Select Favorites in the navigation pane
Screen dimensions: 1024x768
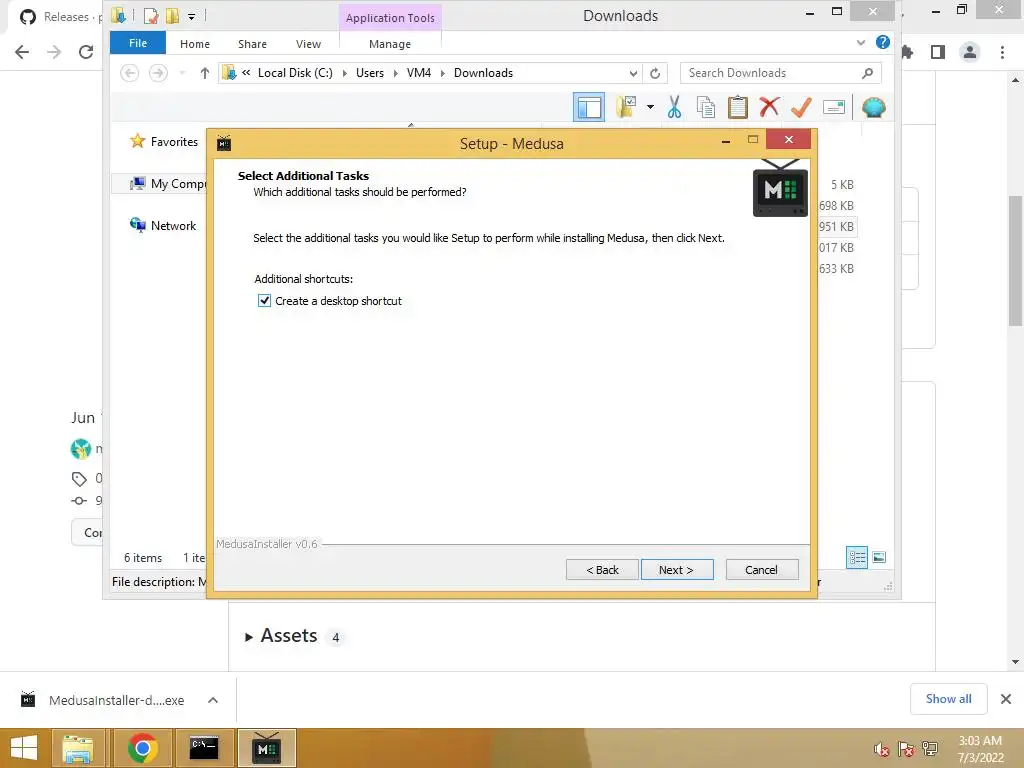pyautogui.click(x=164, y=142)
